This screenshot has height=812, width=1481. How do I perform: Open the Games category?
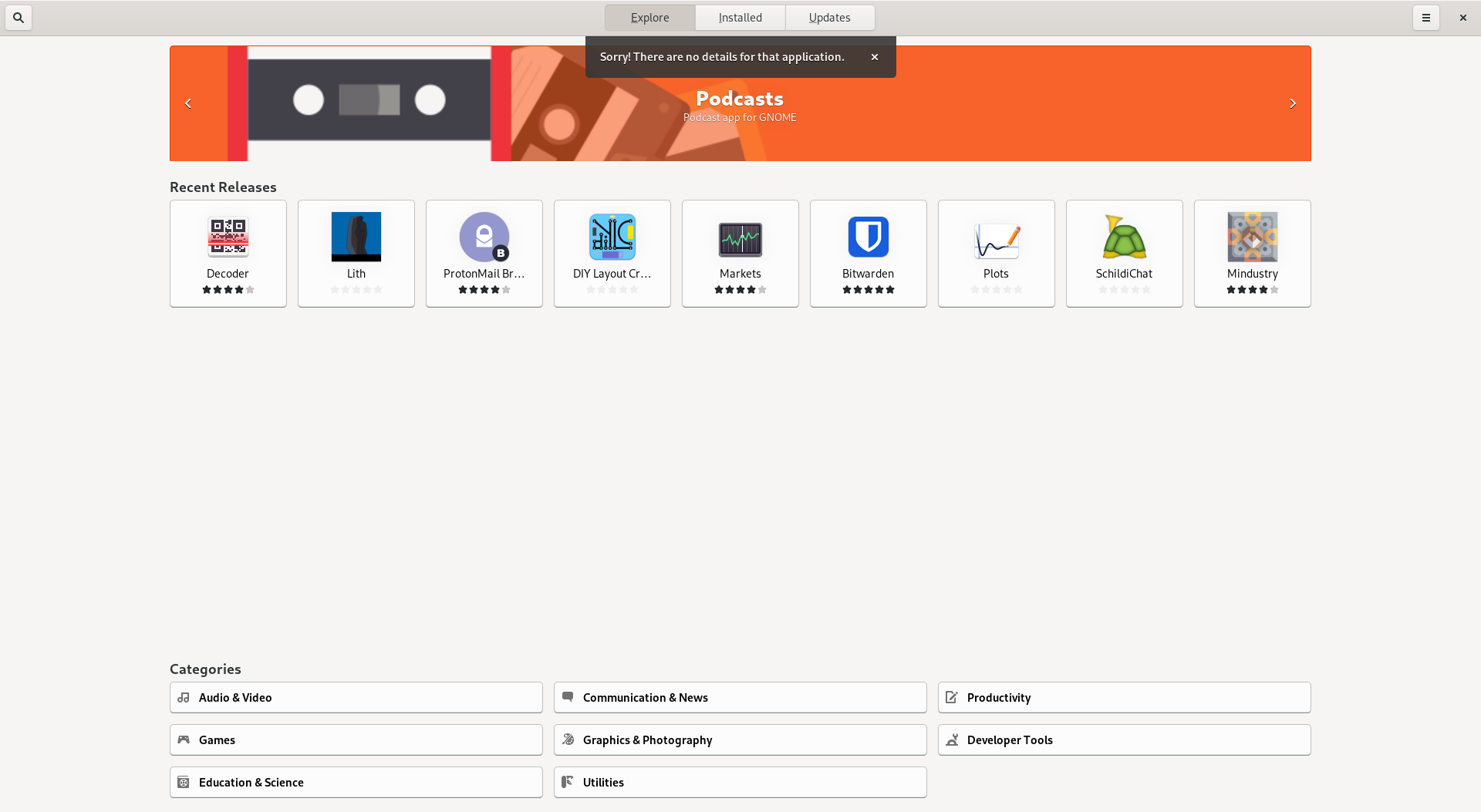click(356, 740)
